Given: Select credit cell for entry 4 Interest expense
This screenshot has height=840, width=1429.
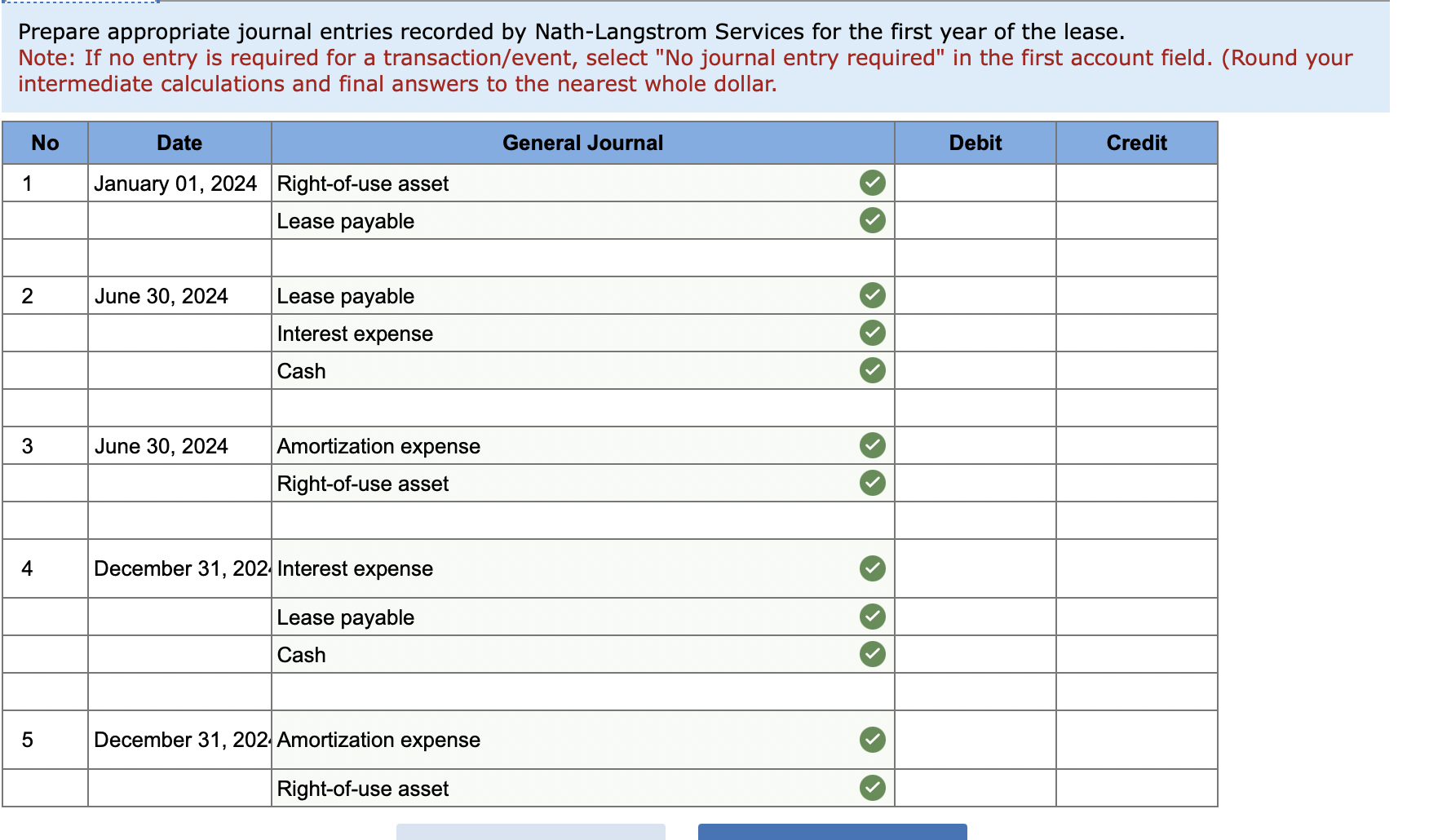Looking at the screenshot, I should [1137, 568].
